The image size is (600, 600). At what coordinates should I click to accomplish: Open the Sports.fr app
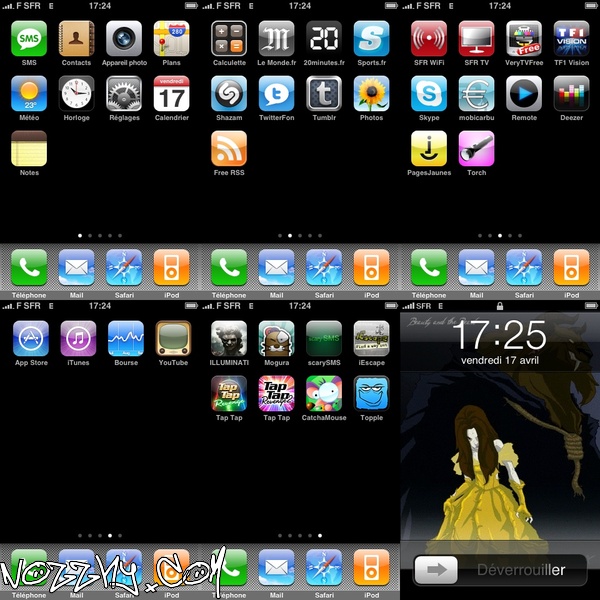click(x=371, y=39)
